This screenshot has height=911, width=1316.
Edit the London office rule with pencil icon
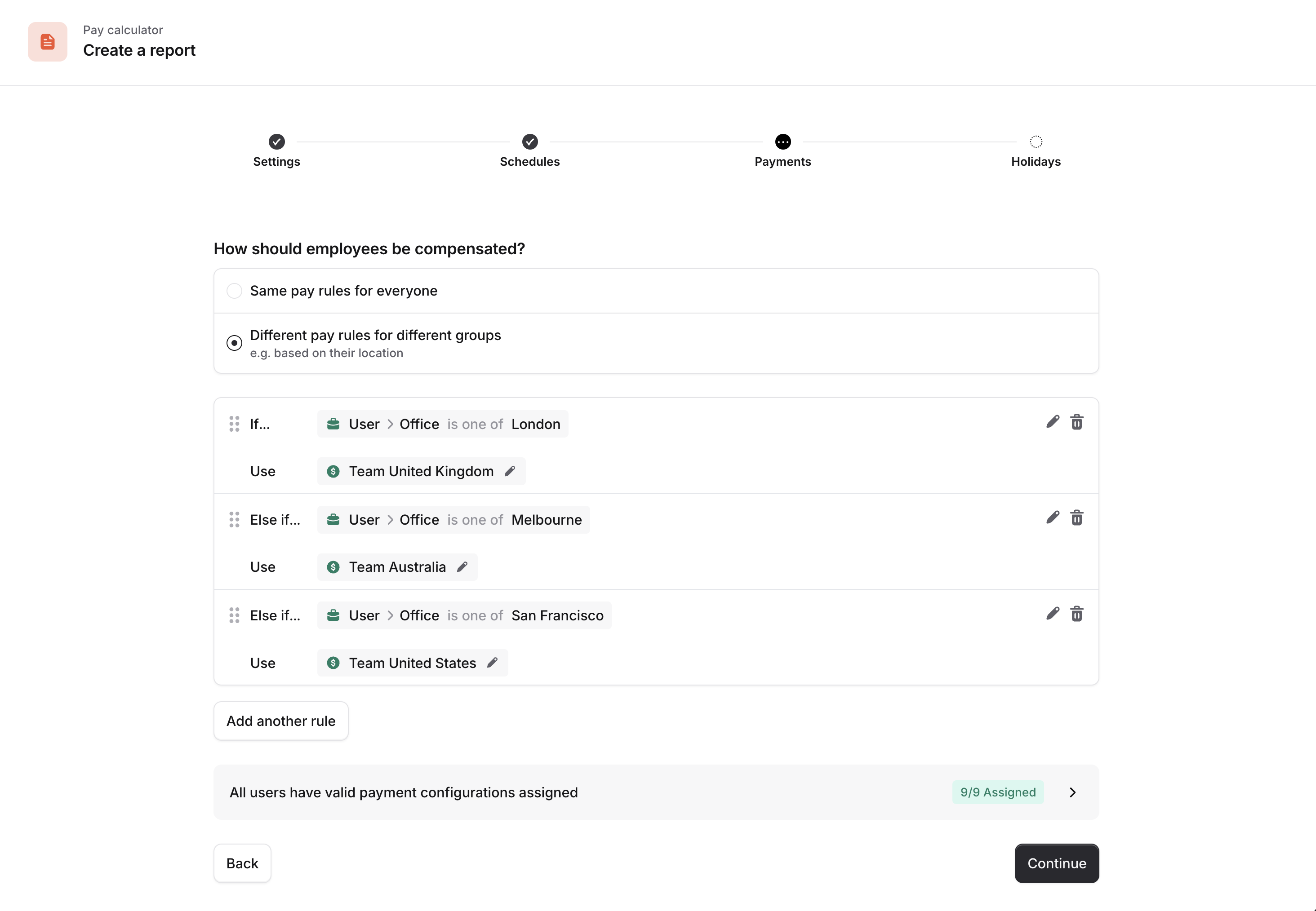tap(1053, 422)
